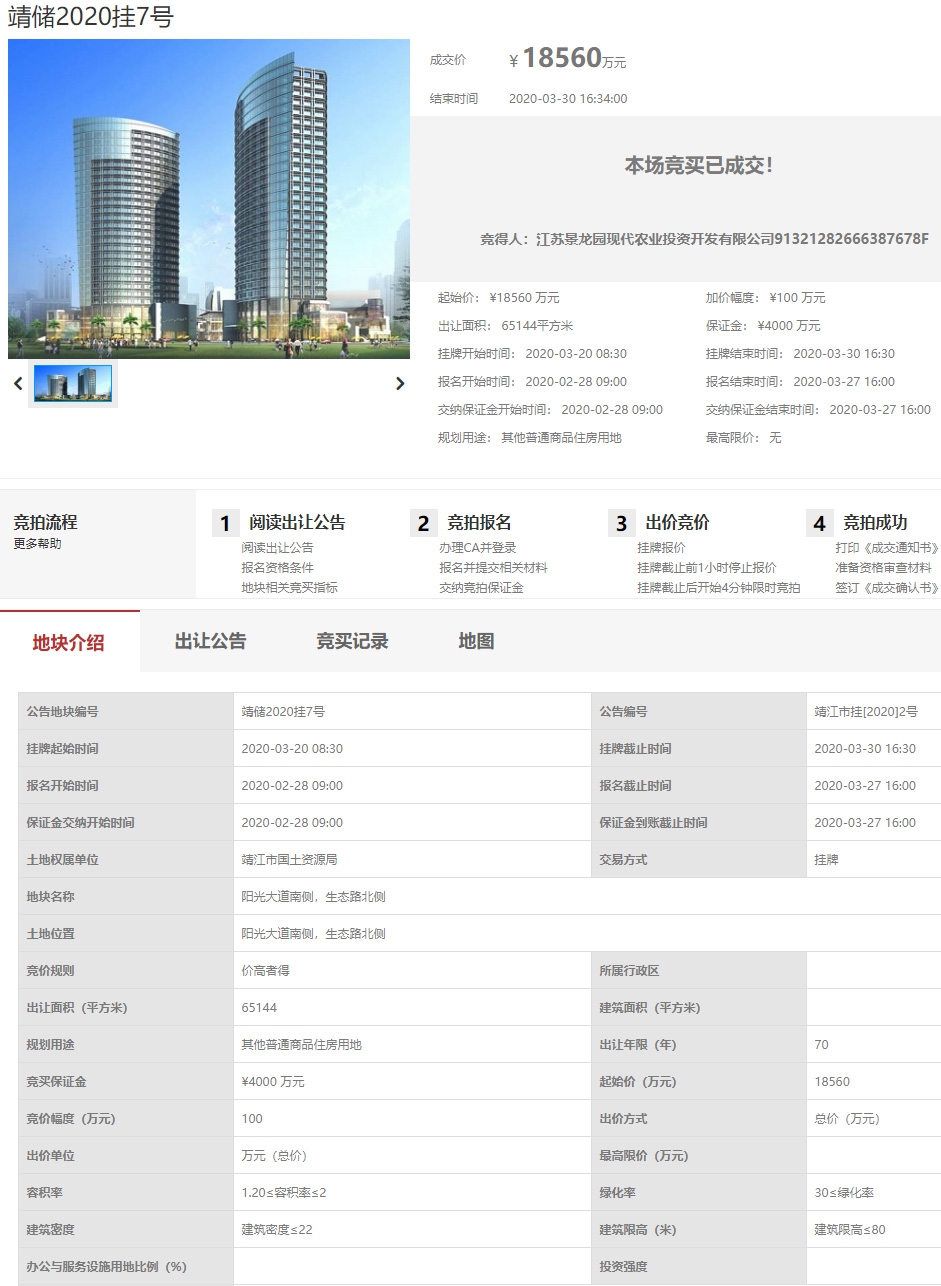Click the 容积率 value 1.20≤容积率≤2
Image resolution: width=941 pixels, height=1286 pixels.
pos(284,1193)
